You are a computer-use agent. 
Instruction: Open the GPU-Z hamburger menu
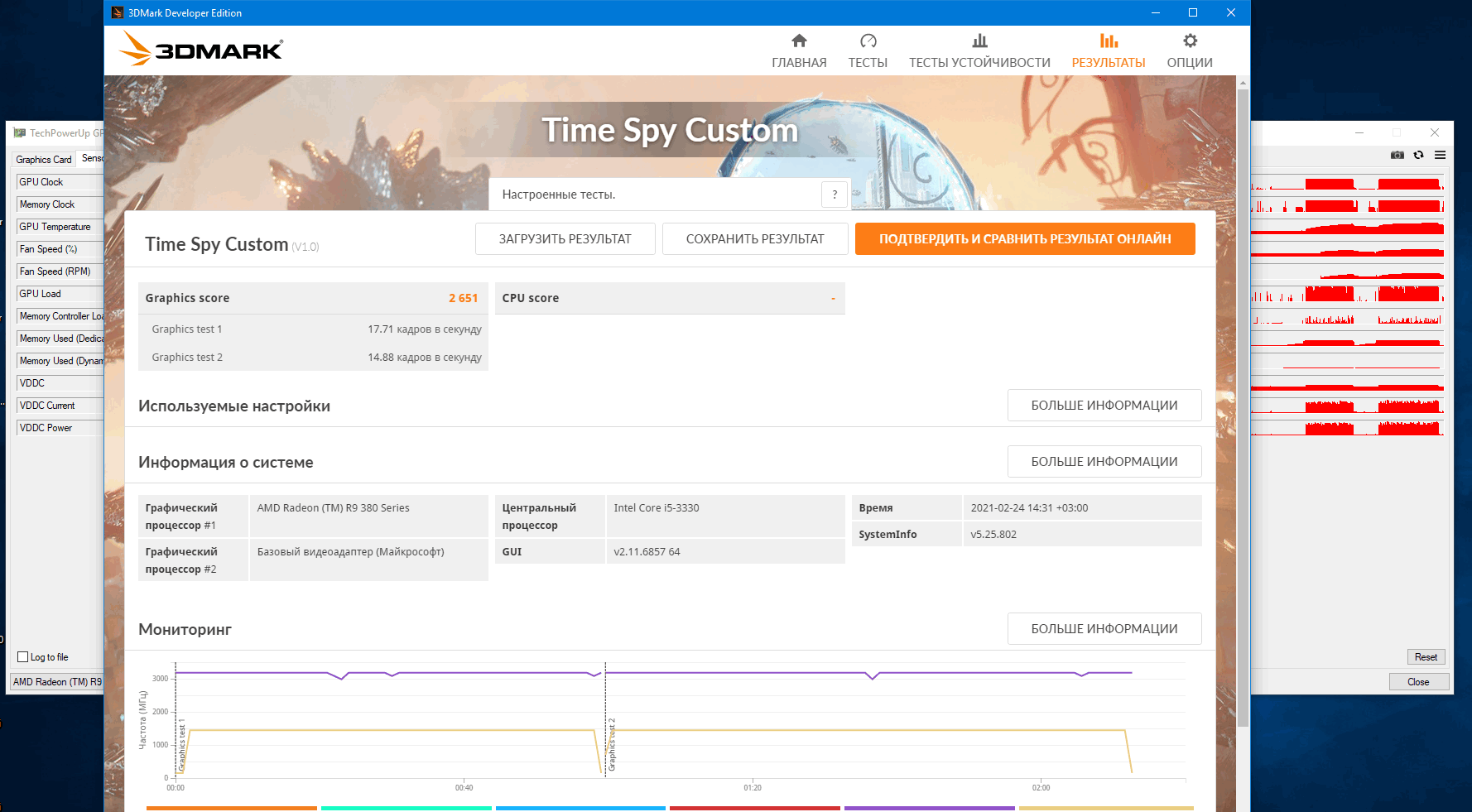pos(1441,155)
